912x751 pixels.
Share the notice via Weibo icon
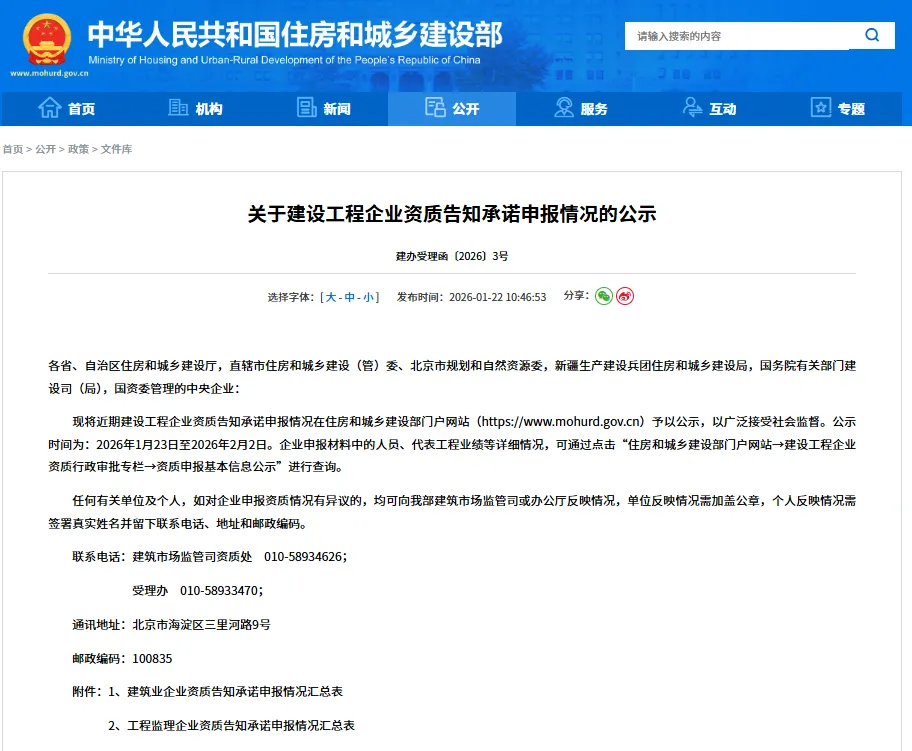point(625,296)
